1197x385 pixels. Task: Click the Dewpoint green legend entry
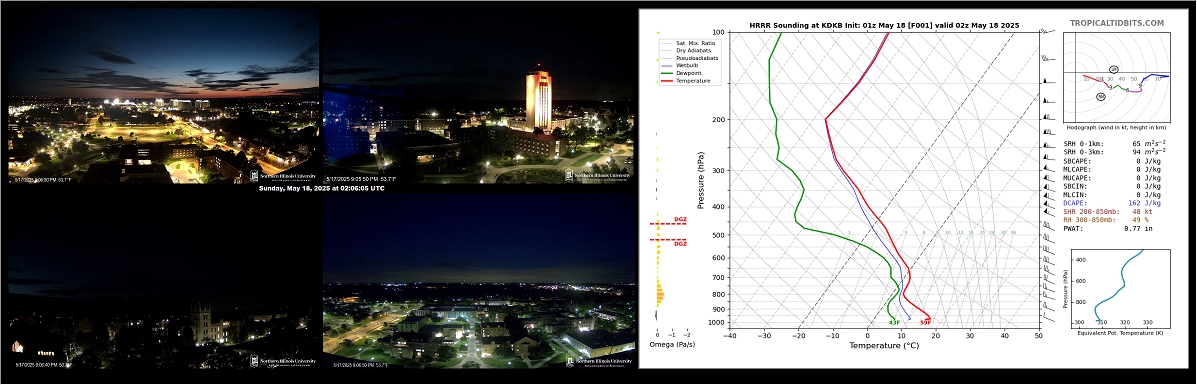click(x=683, y=73)
